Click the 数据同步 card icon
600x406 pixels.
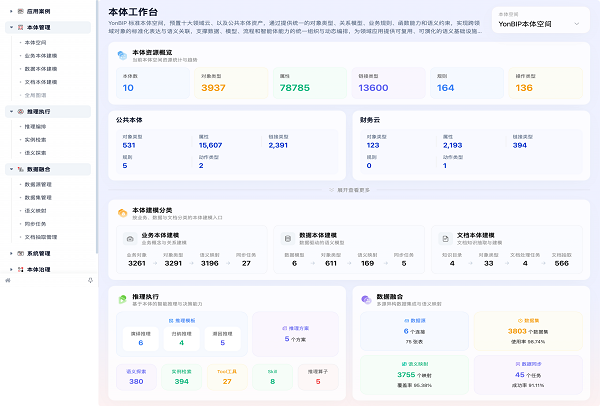(x=518, y=364)
